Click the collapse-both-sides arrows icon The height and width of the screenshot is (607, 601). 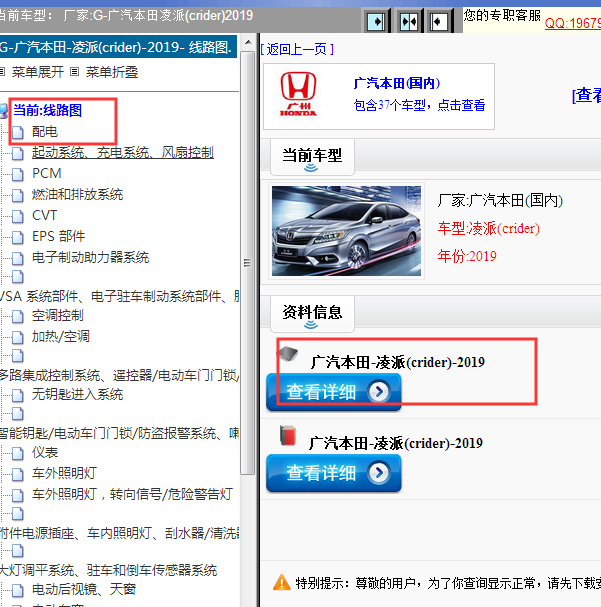[409, 21]
